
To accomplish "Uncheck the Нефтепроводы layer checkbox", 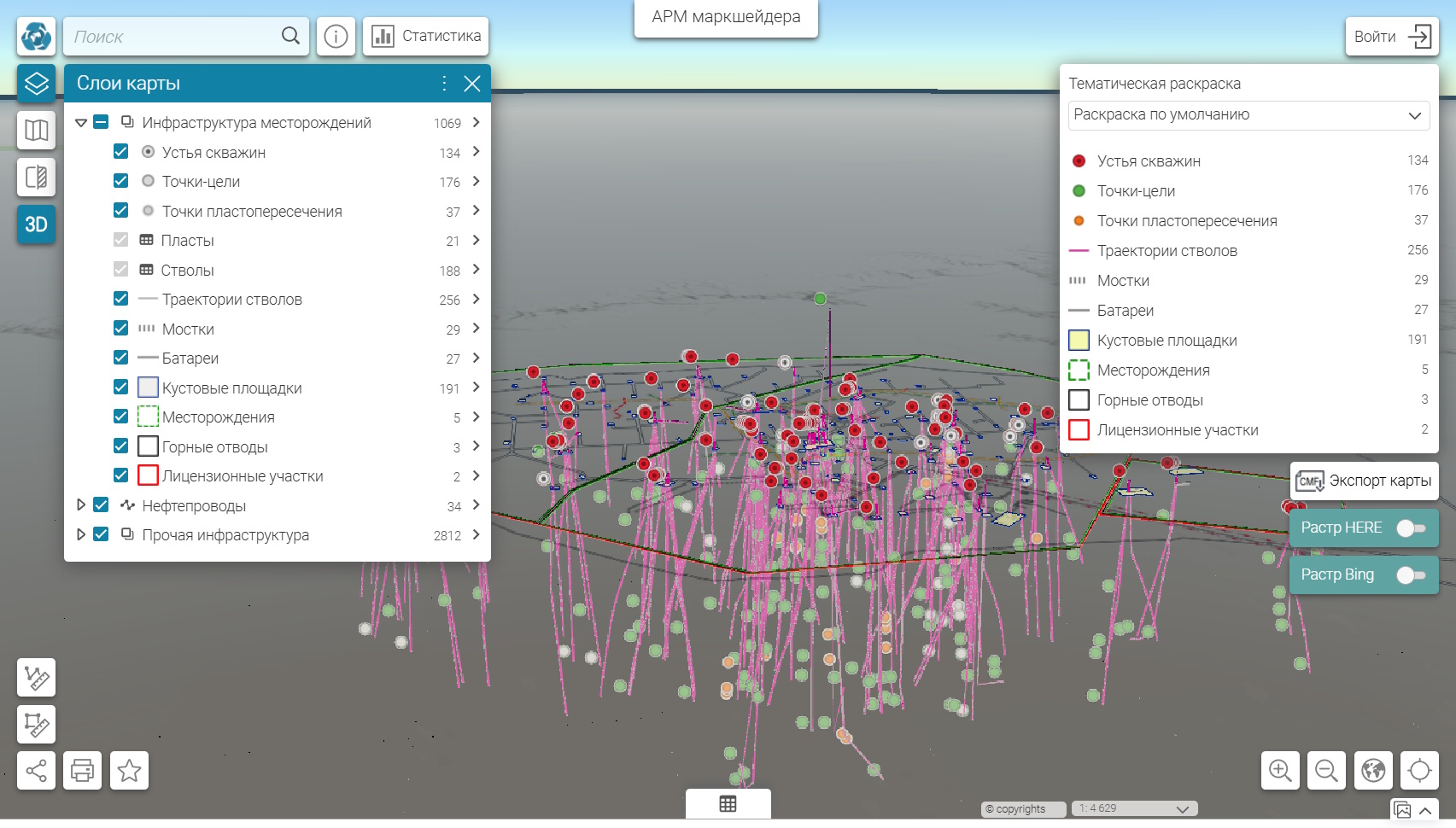I will coord(101,505).
